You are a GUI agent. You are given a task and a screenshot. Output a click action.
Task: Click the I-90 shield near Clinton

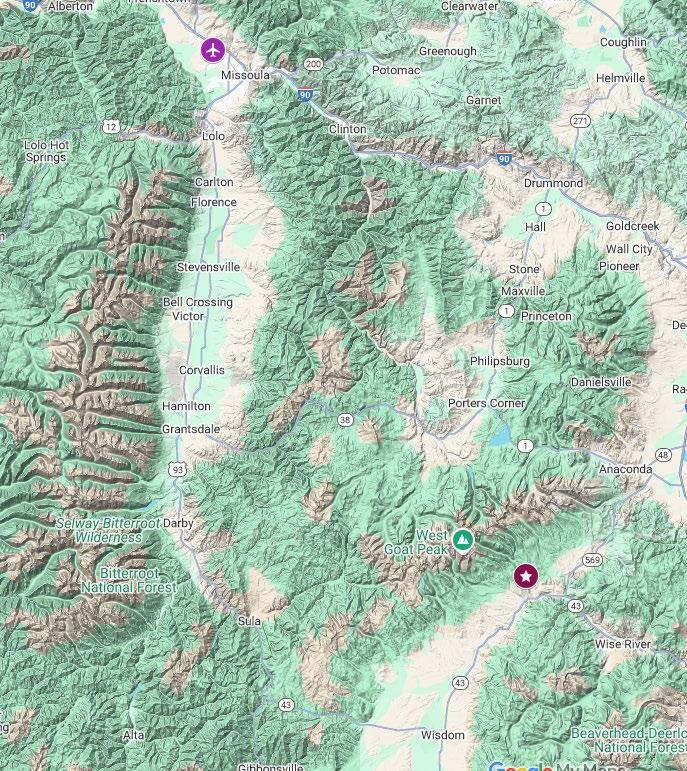[305, 94]
